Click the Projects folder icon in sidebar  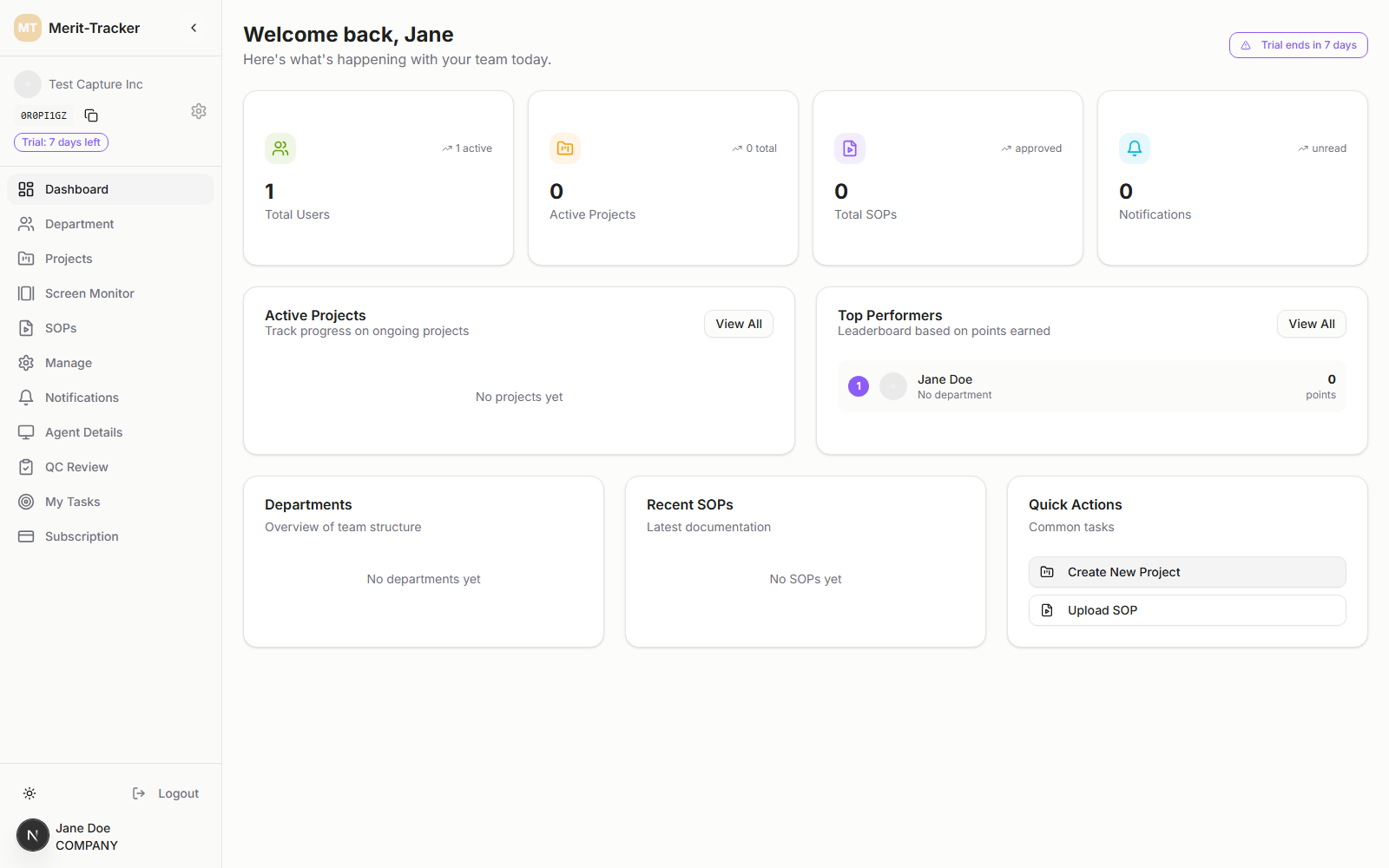[x=26, y=259]
